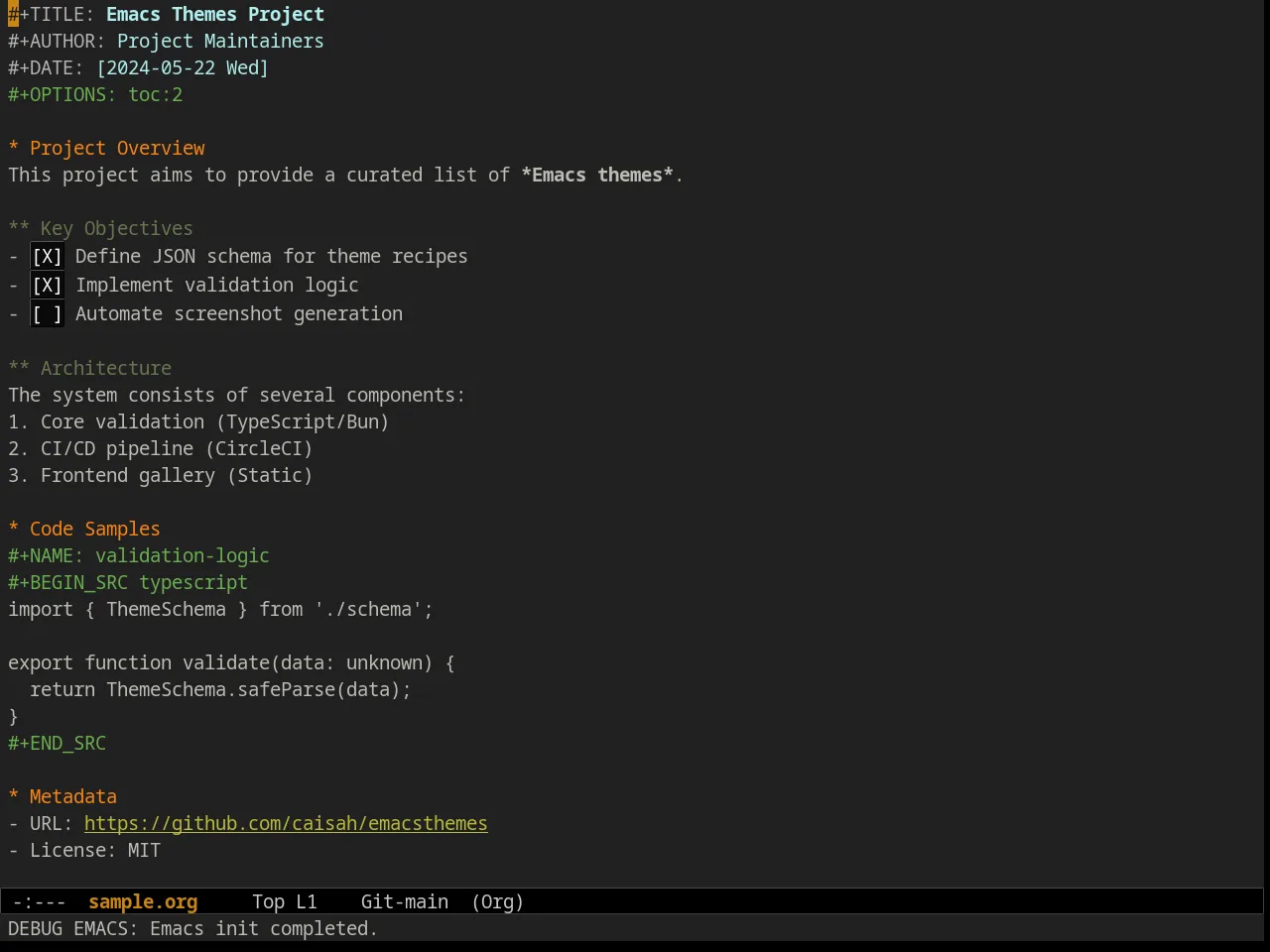Viewport: 1270px width, 952px height.
Task: Toggle the 'Implement validation logic' checkbox
Action: tap(47, 286)
